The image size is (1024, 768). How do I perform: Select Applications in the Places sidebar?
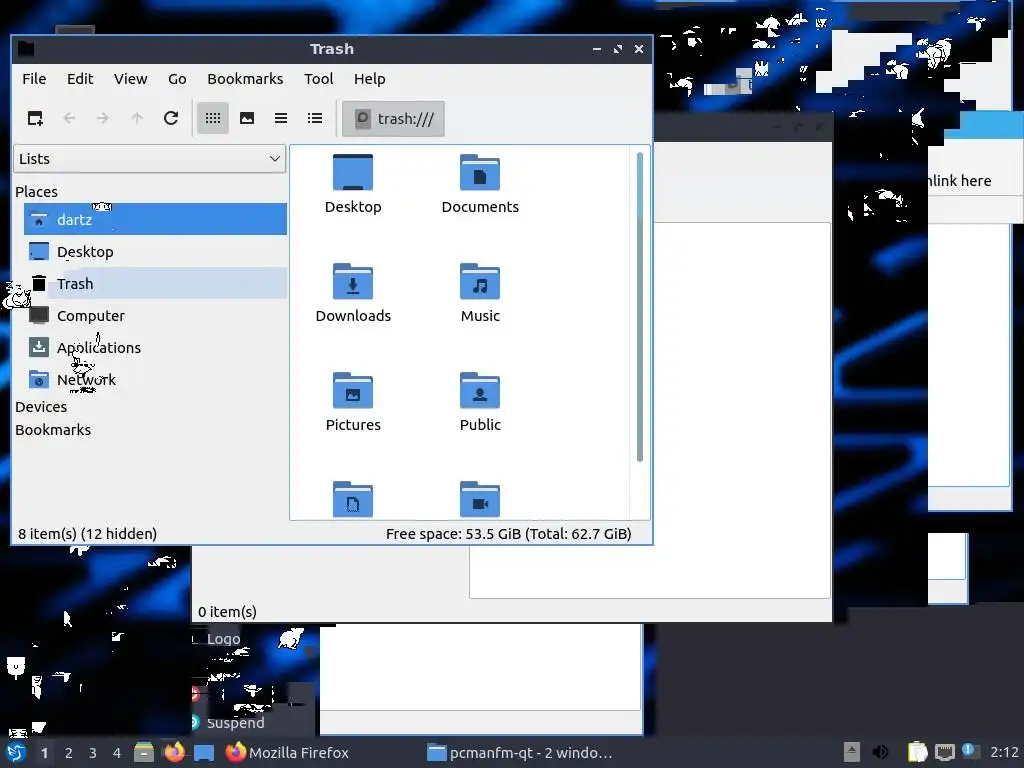click(x=155, y=347)
